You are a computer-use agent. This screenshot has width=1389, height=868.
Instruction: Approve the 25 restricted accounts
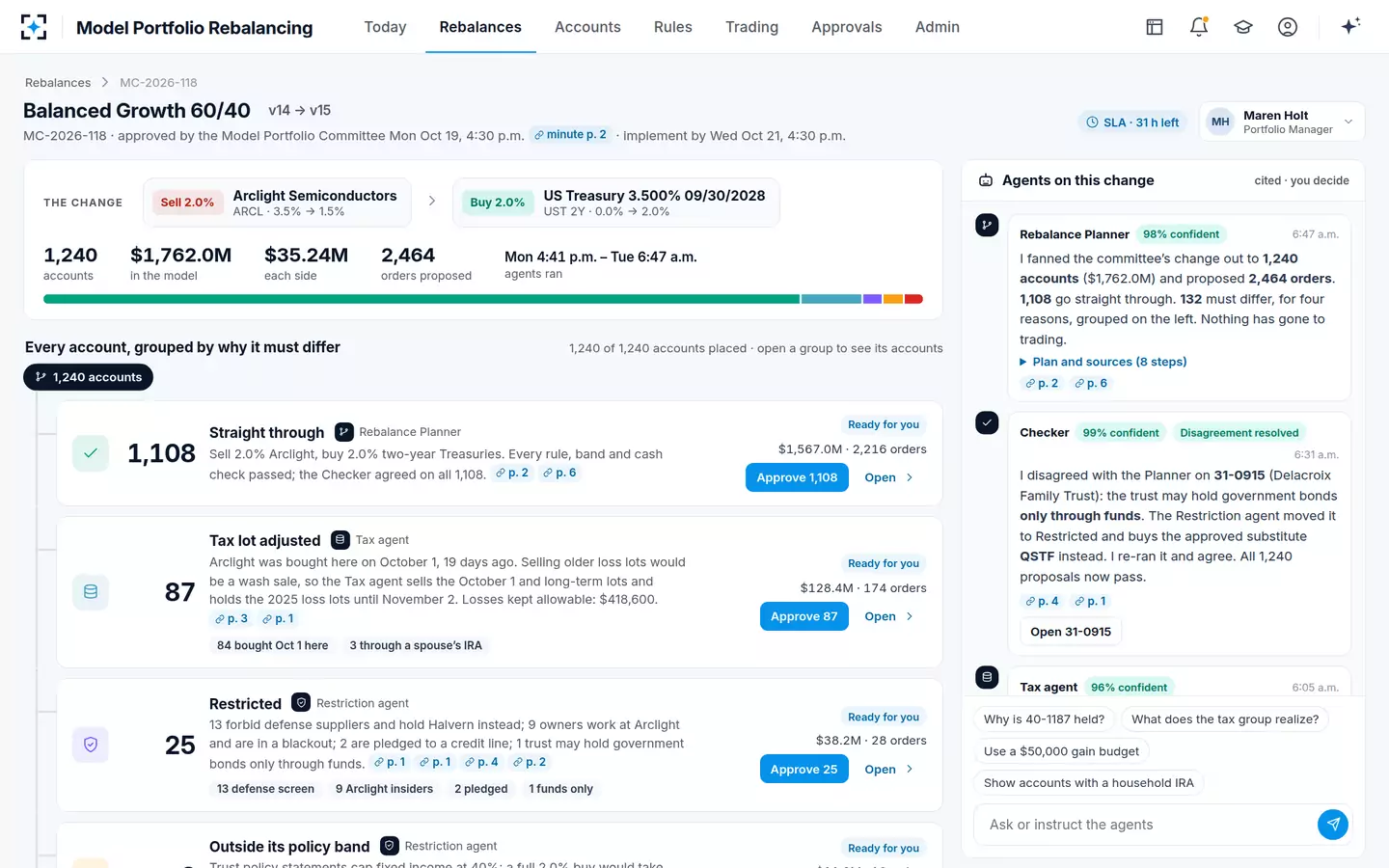tap(803, 770)
